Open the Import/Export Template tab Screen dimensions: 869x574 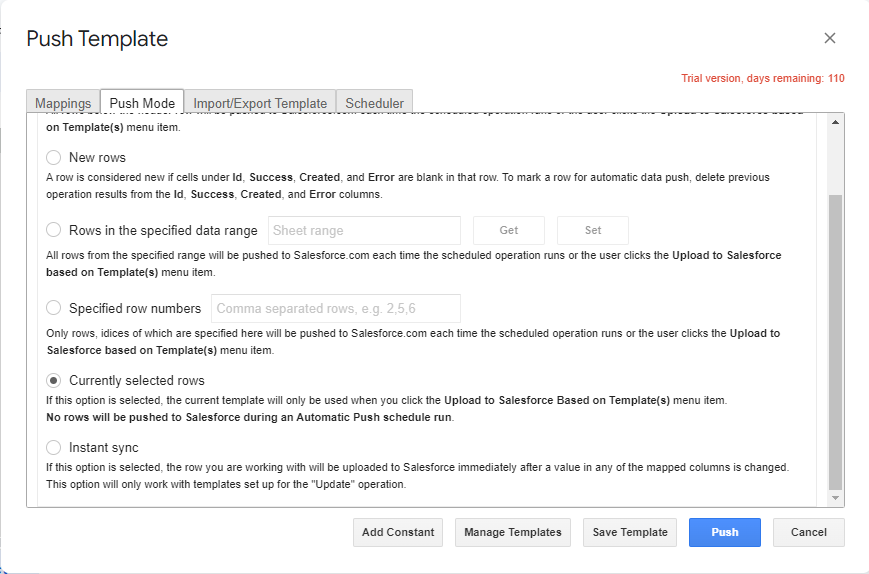pyautogui.click(x=260, y=103)
